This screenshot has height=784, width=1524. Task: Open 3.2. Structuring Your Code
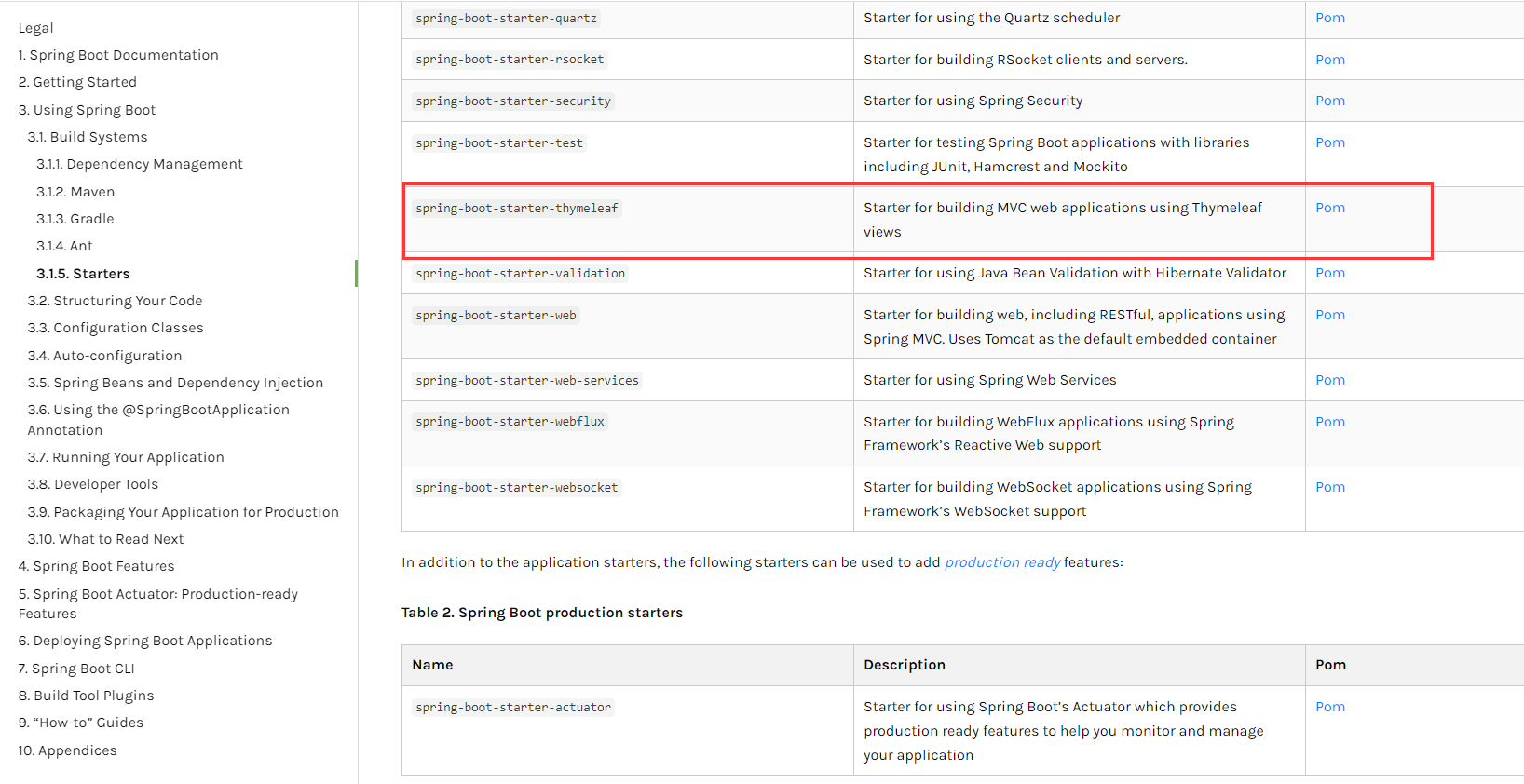pos(115,301)
